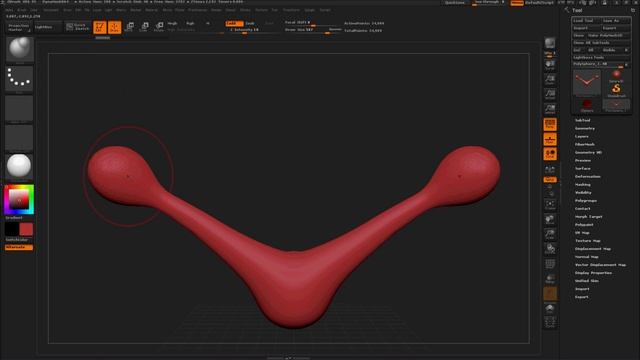Image resolution: width=640 pixels, height=360 pixels.
Task: Adjust the Z Intensity slider
Action: coord(253,30)
